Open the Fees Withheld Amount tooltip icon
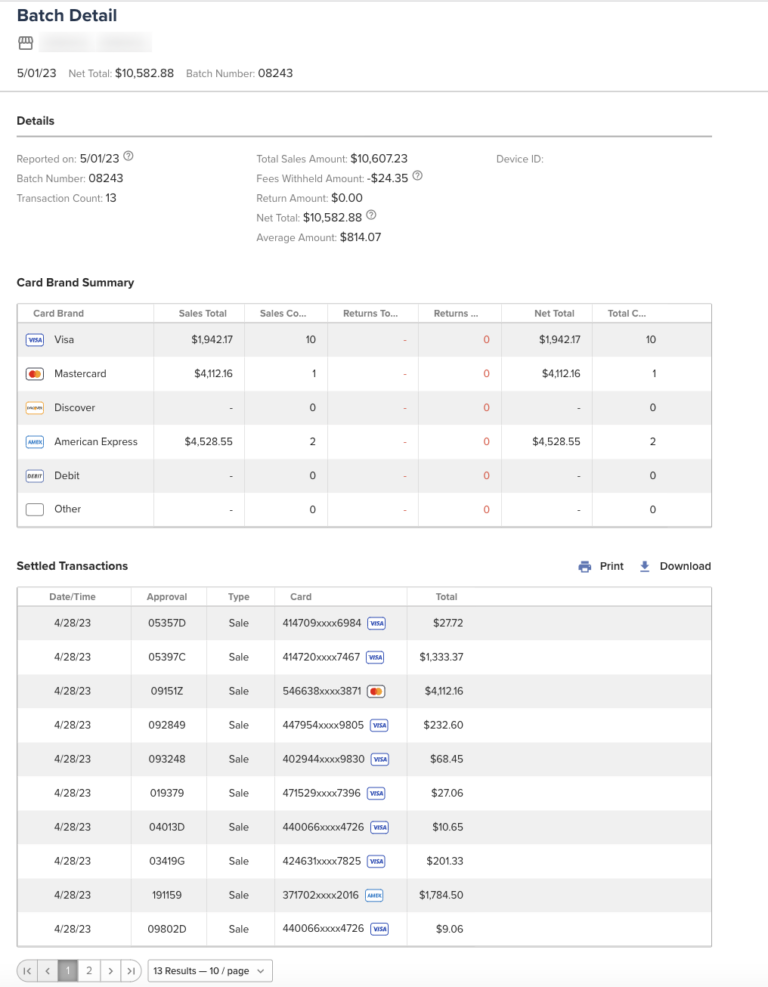This screenshot has height=987, width=768. point(417,178)
